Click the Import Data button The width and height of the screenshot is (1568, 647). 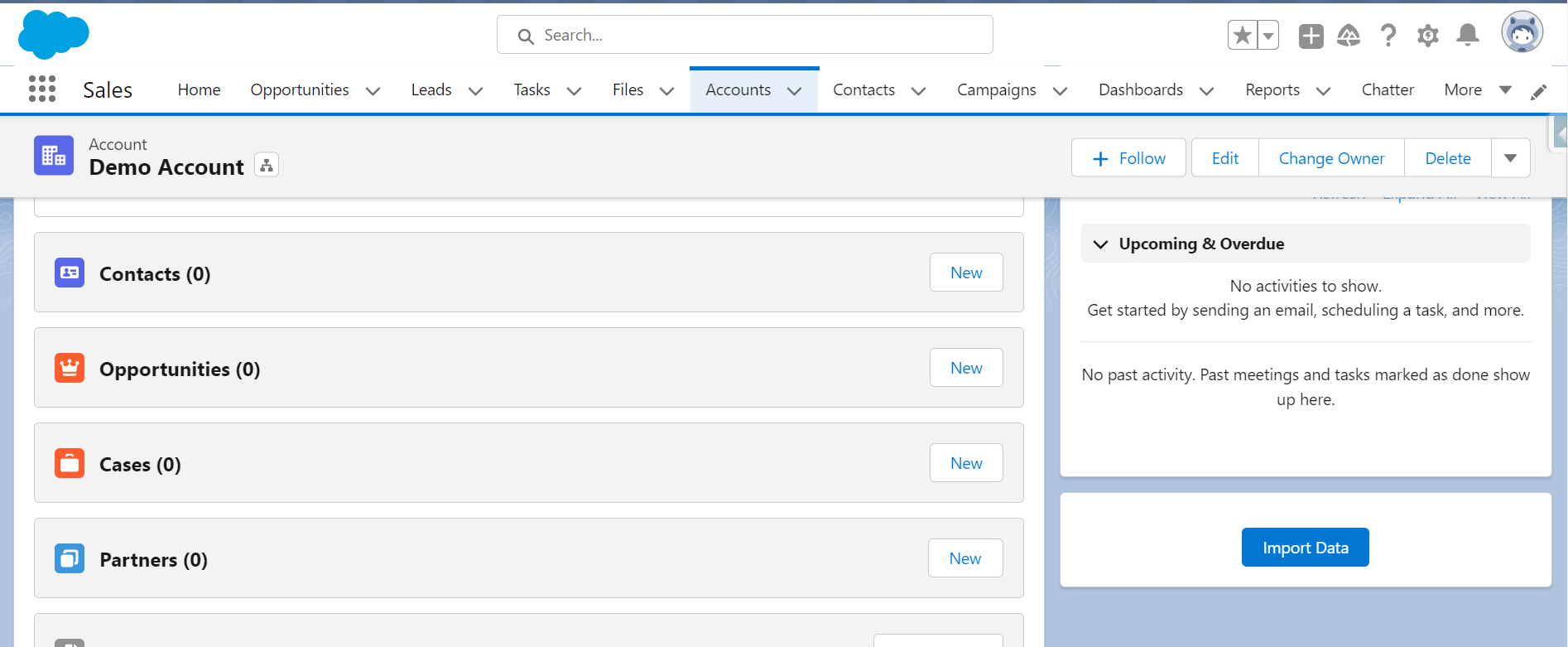(x=1306, y=548)
